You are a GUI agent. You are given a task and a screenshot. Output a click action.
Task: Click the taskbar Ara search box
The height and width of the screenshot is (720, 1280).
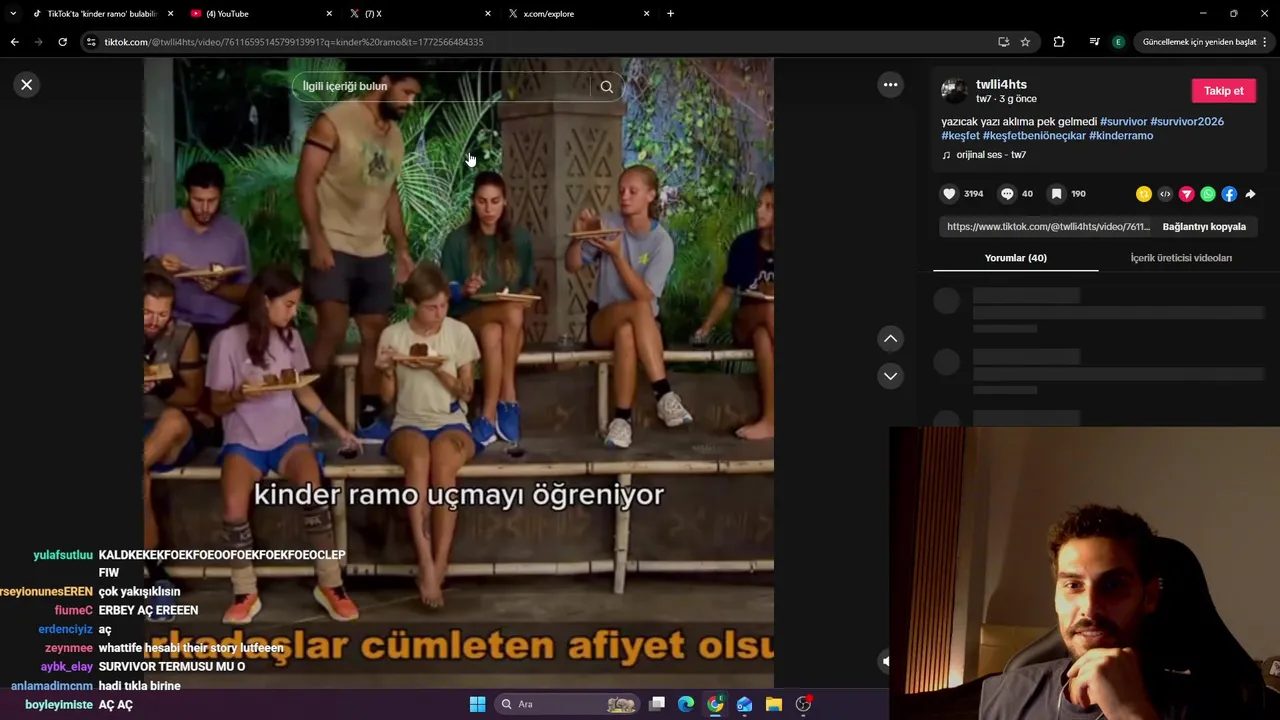tap(567, 704)
